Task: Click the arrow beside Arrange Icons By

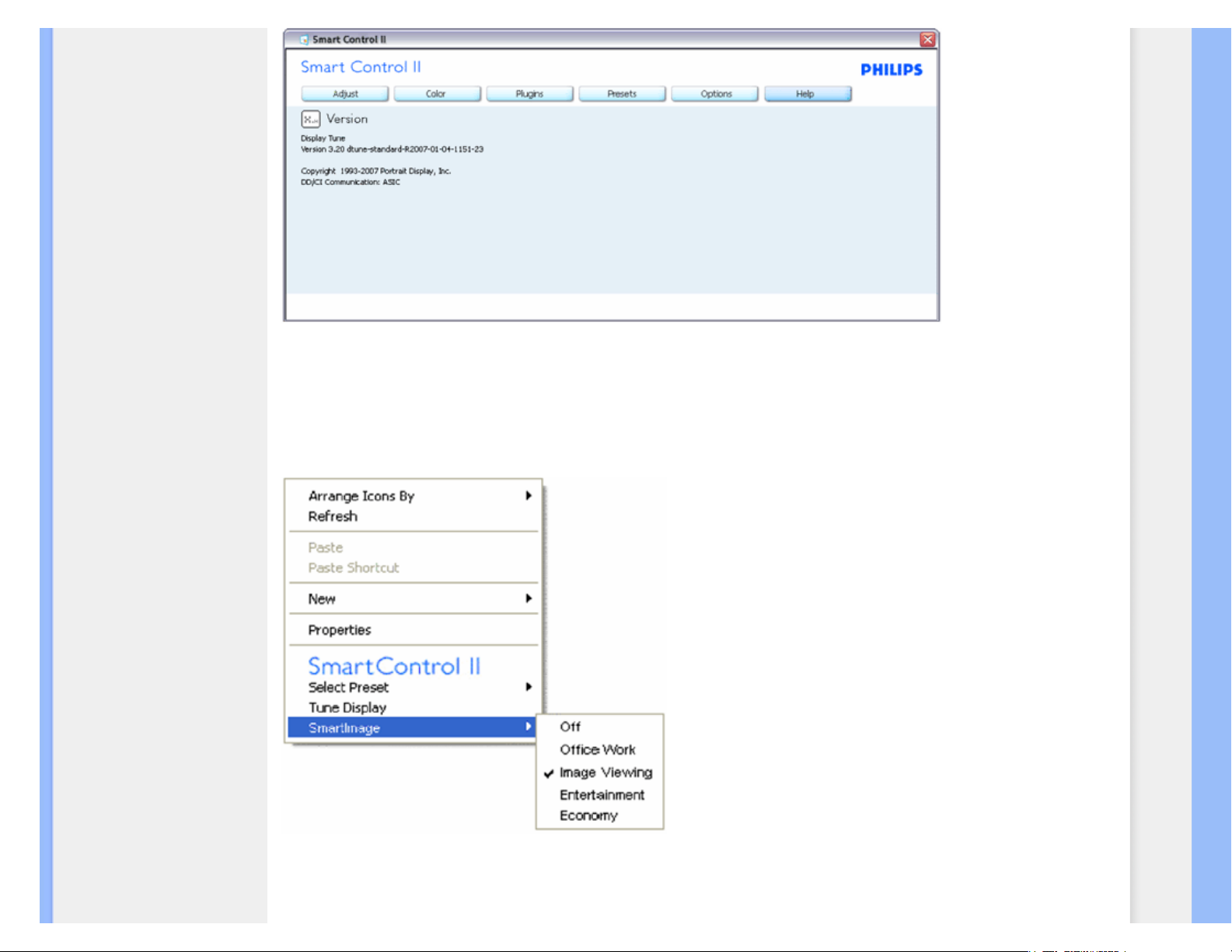Action: click(x=529, y=496)
